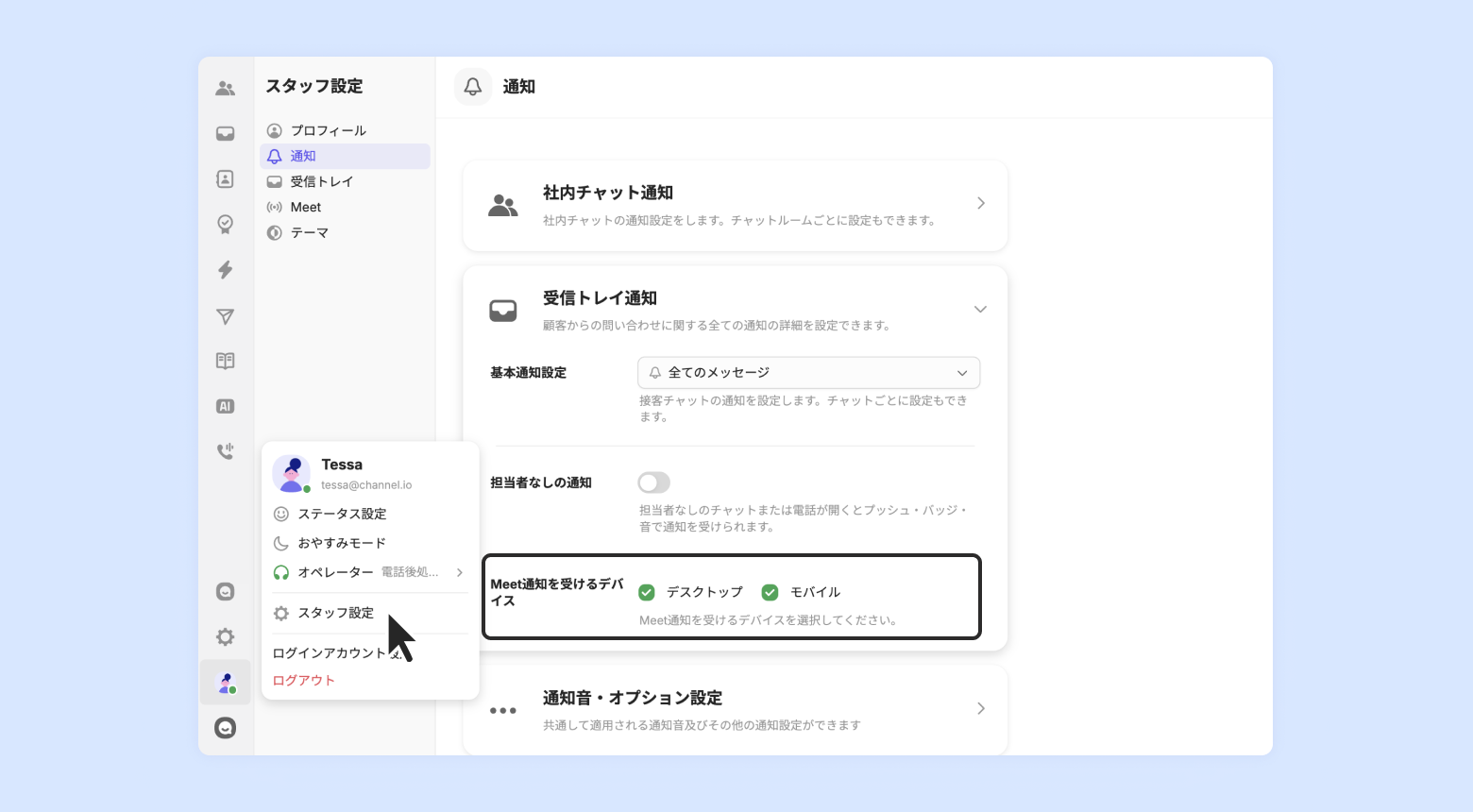
Task: Select テーマ in staff settings menu
Action: 345,232
